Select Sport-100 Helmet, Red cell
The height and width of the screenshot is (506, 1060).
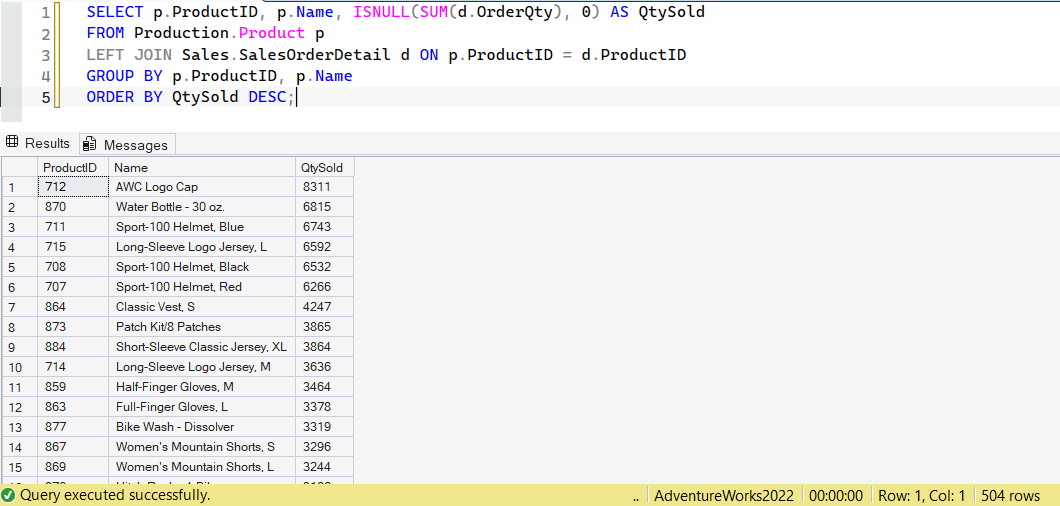[x=203, y=287]
